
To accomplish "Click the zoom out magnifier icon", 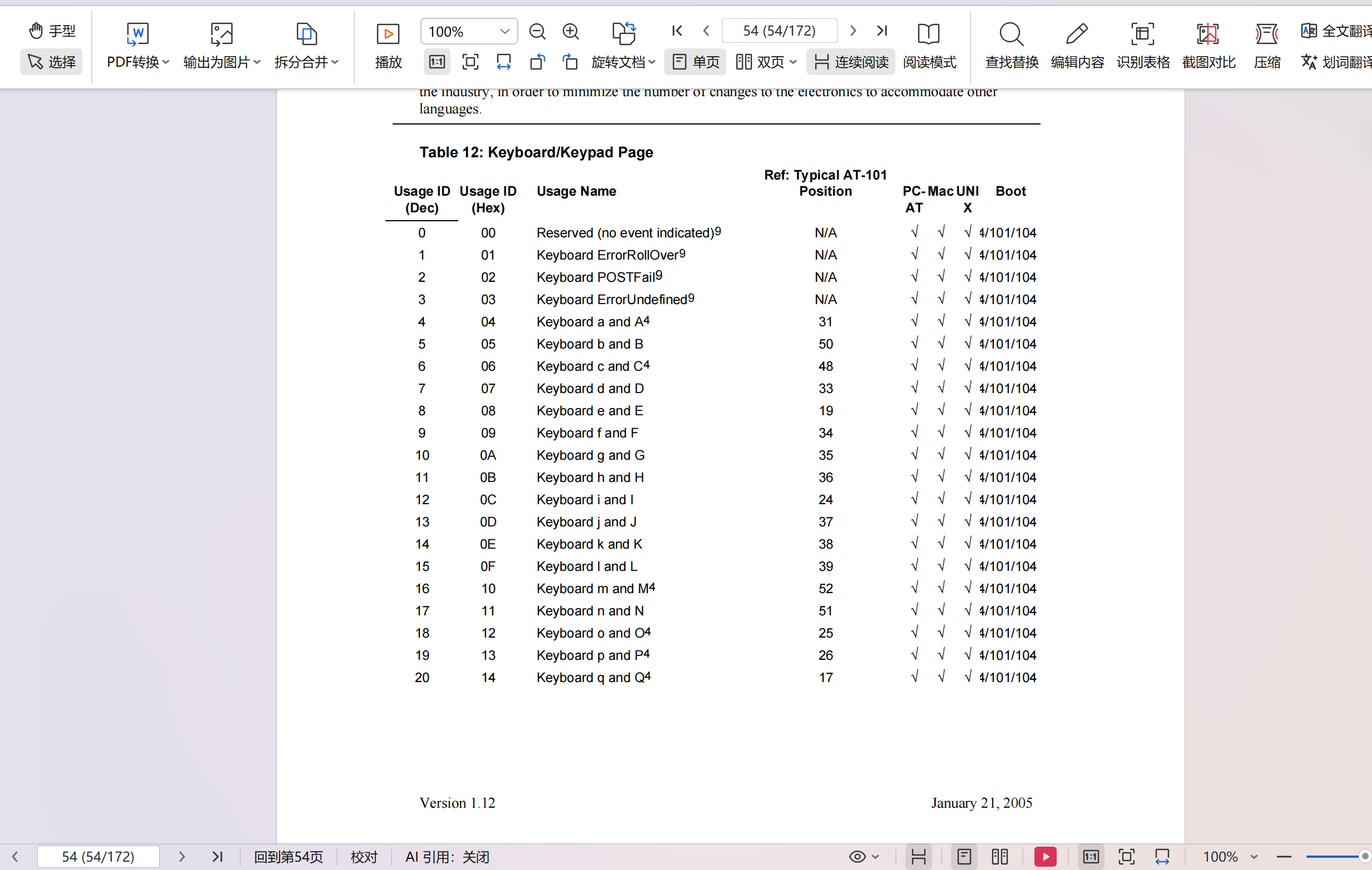I will click(x=537, y=31).
